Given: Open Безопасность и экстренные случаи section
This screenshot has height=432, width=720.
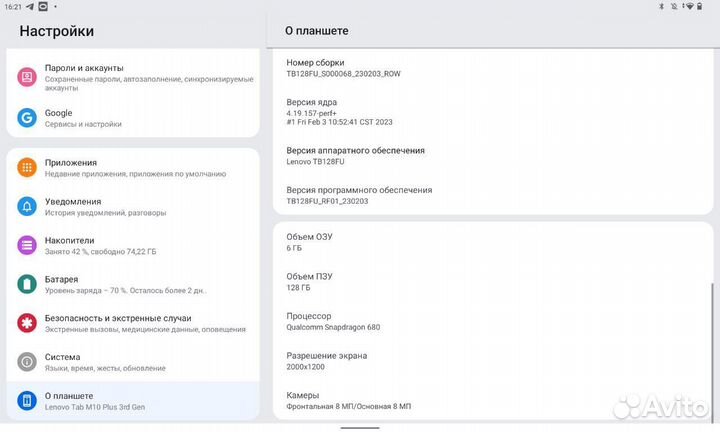Looking at the screenshot, I should [x=130, y=323].
